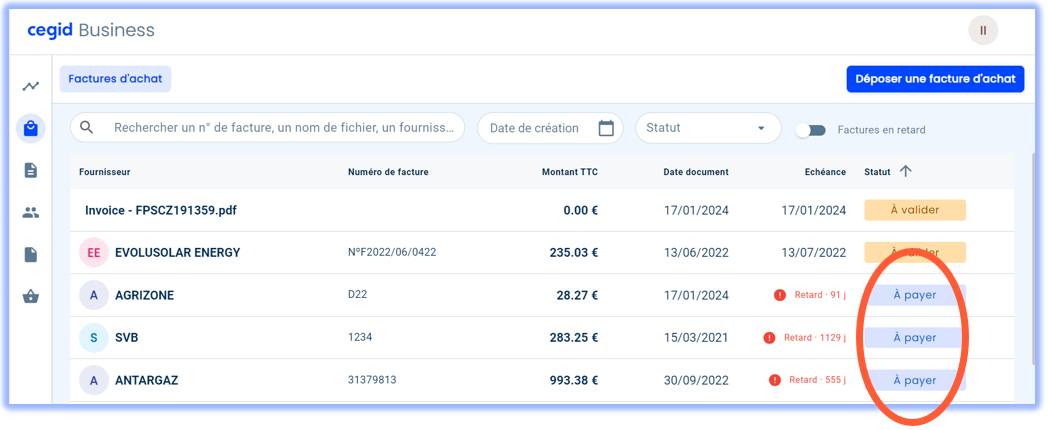The height and width of the screenshot is (430, 1048).
Task: Open the dashboard trend chart sidebar icon
Action: [31, 86]
